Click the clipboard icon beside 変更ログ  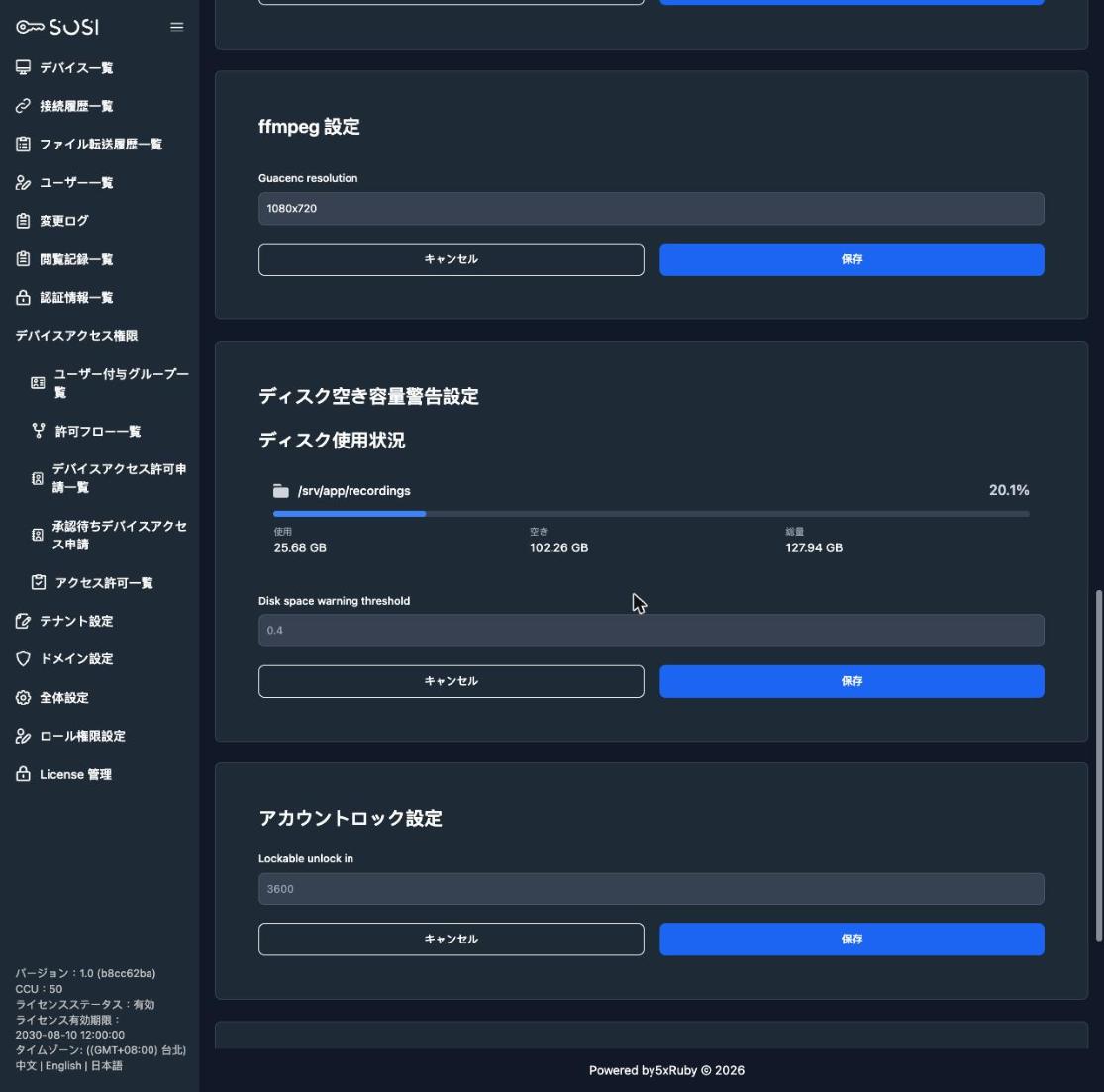(x=23, y=221)
